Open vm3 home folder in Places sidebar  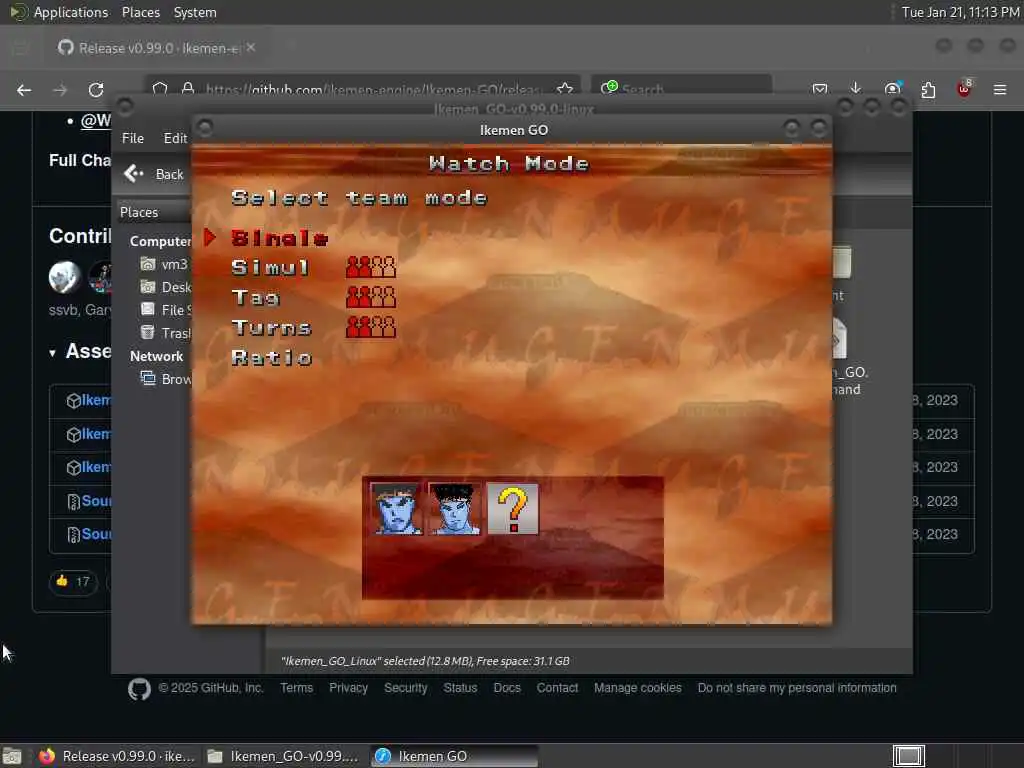165,264
